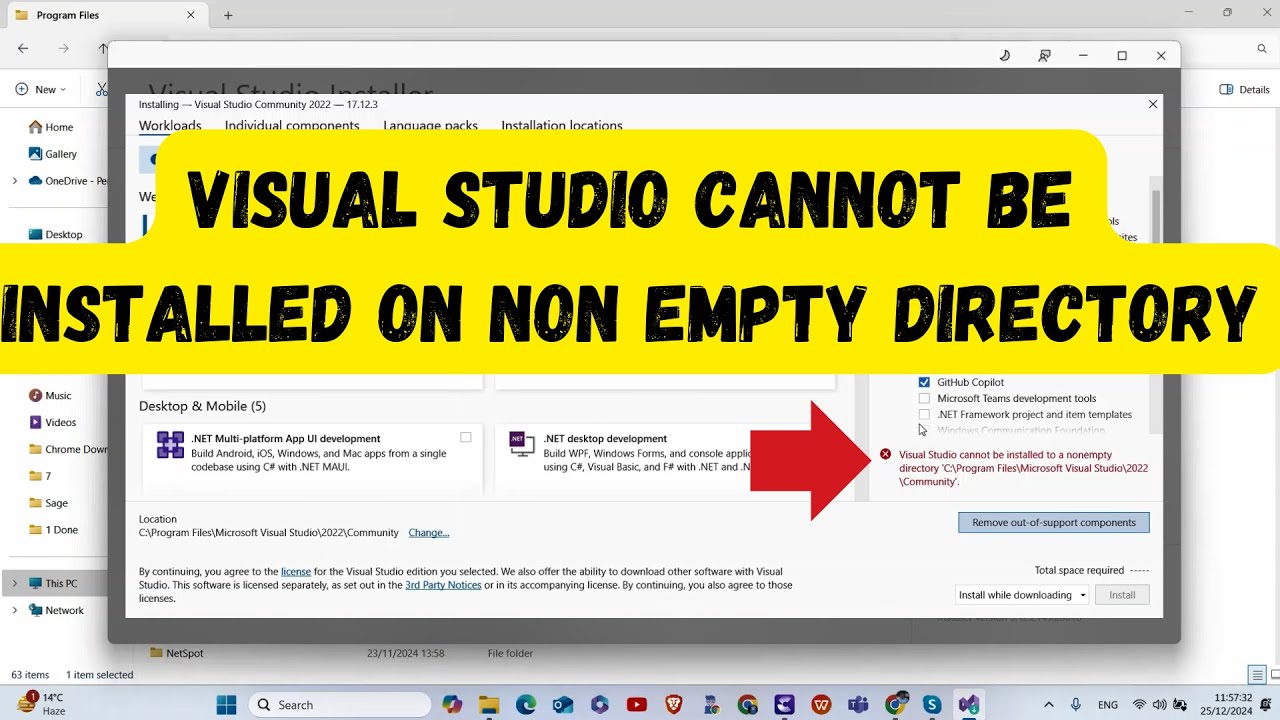Open 3rd Party Notices link

click(443, 585)
